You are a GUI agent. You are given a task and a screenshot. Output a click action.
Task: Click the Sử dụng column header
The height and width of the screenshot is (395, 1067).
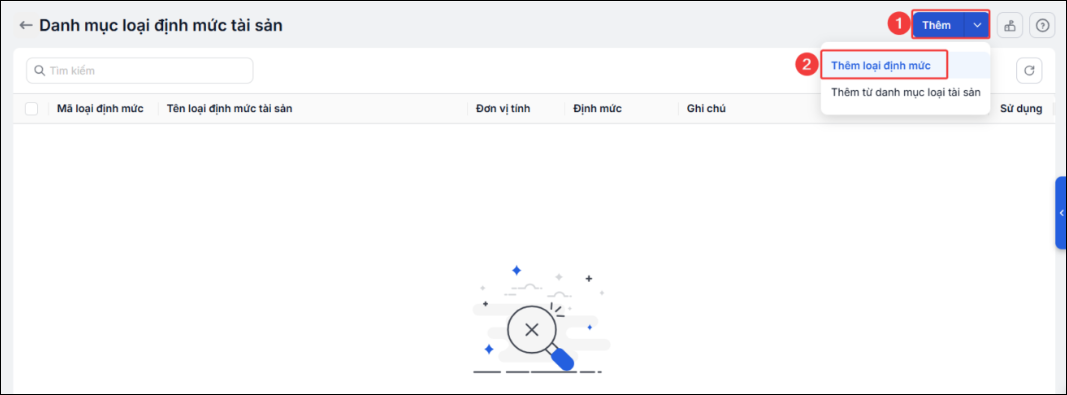(x=1021, y=108)
